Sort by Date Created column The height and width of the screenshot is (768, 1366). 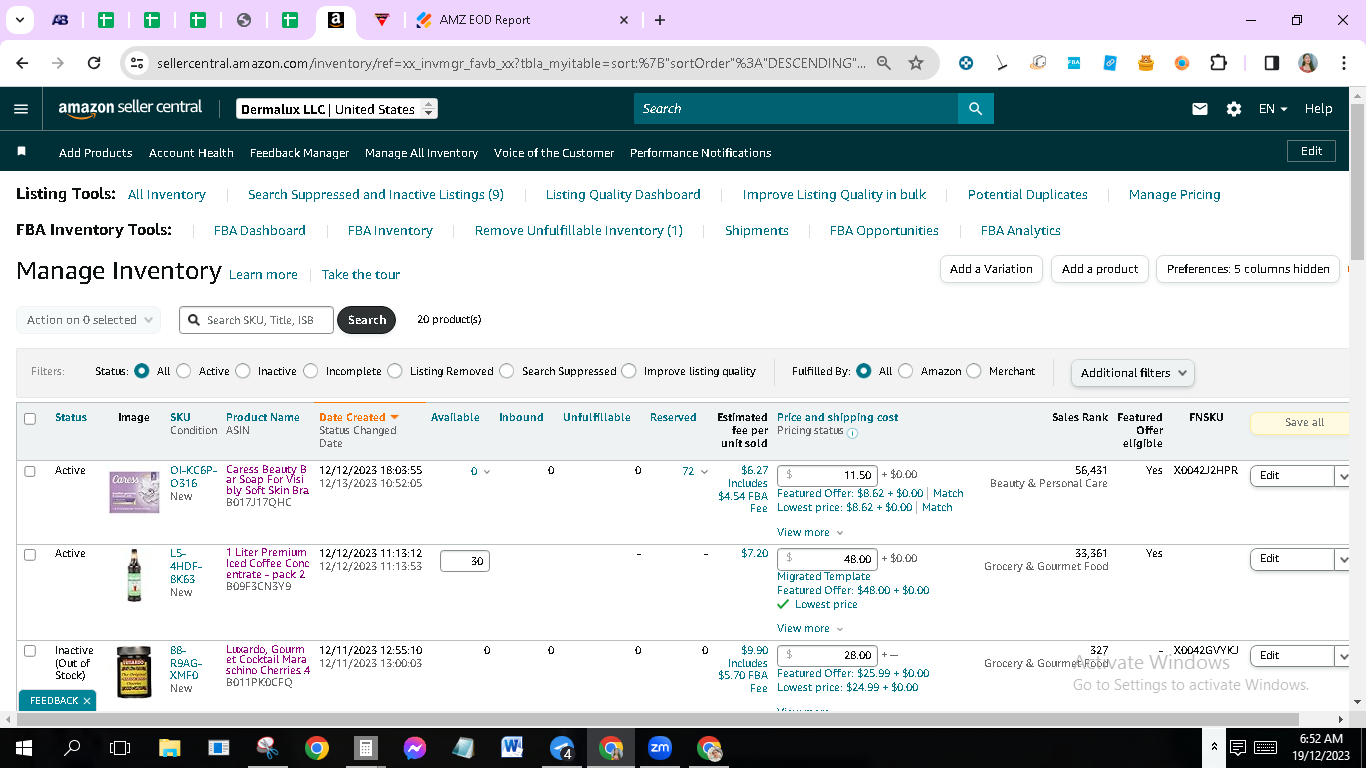[358, 418]
